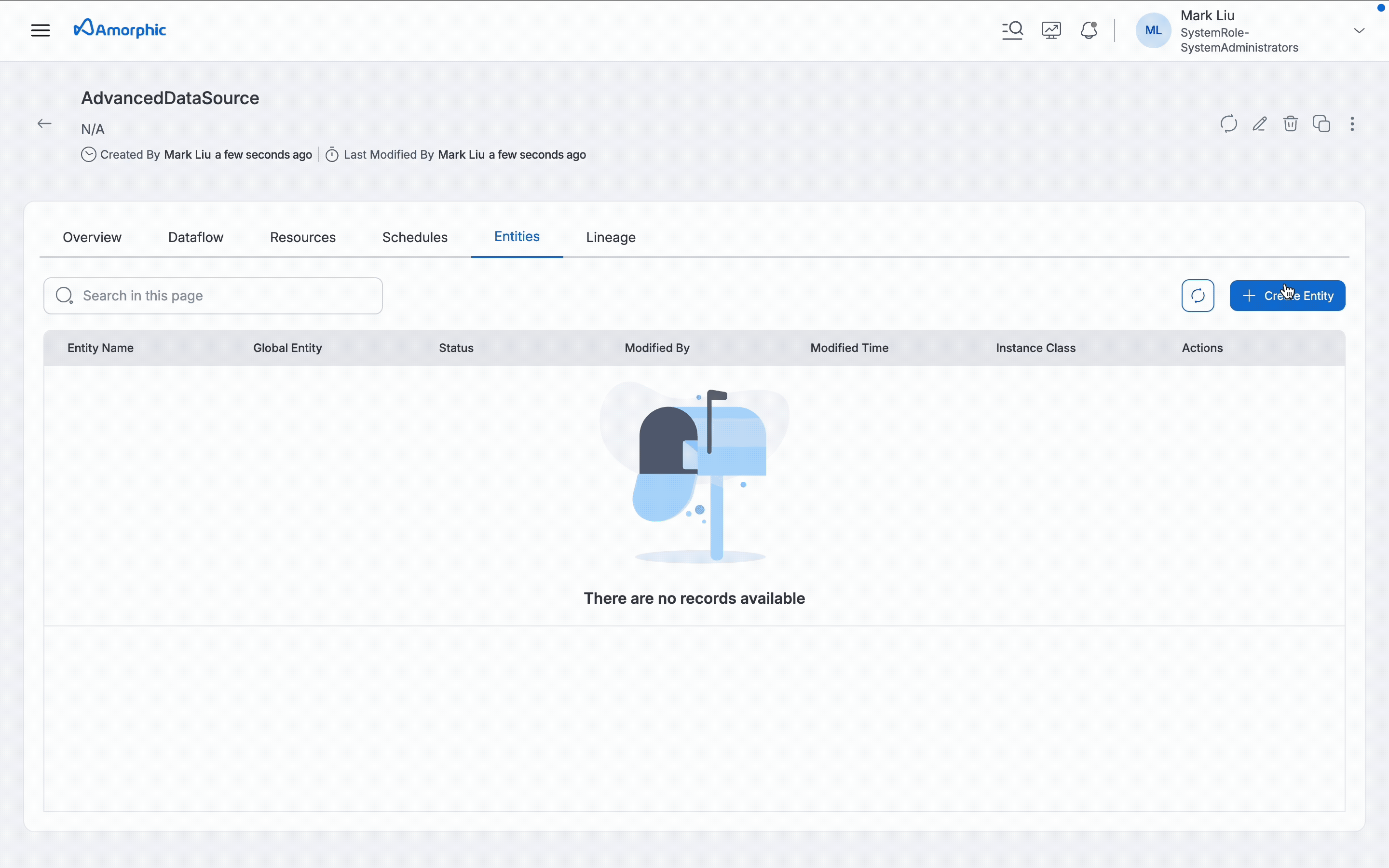Delete the datasource via the trash icon
1389x868 pixels.
[1290, 123]
